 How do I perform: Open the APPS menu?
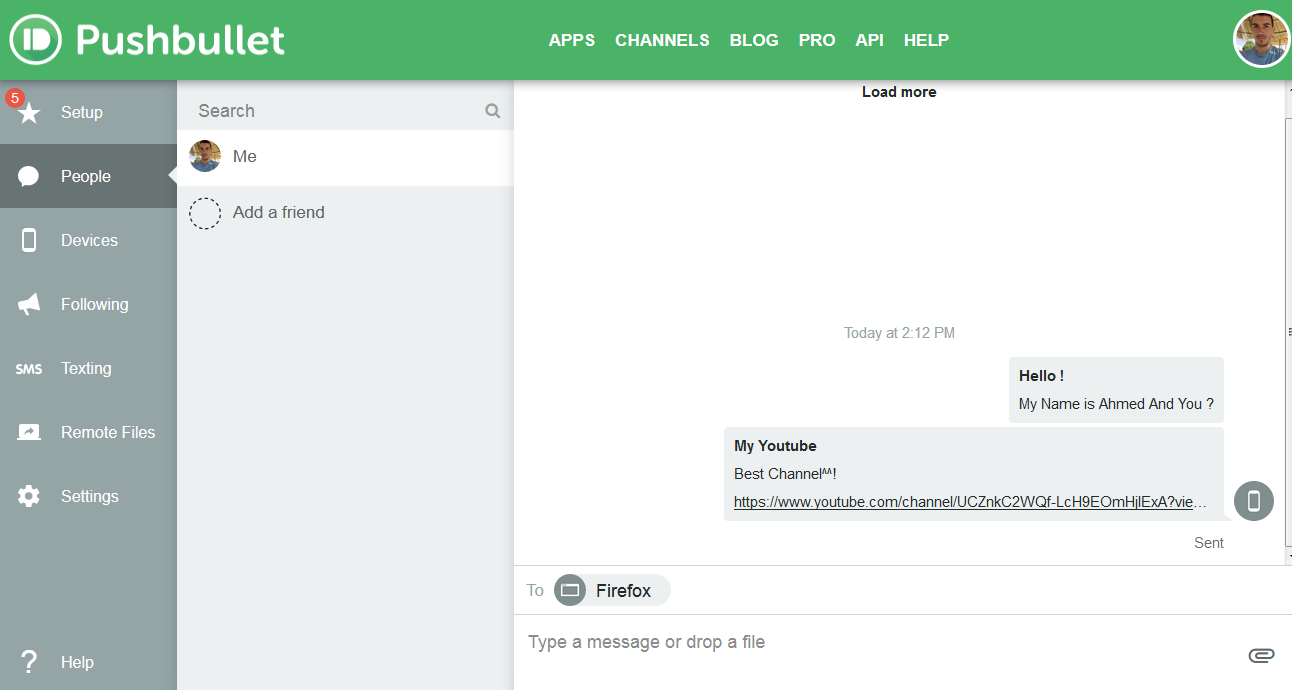point(572,40)
